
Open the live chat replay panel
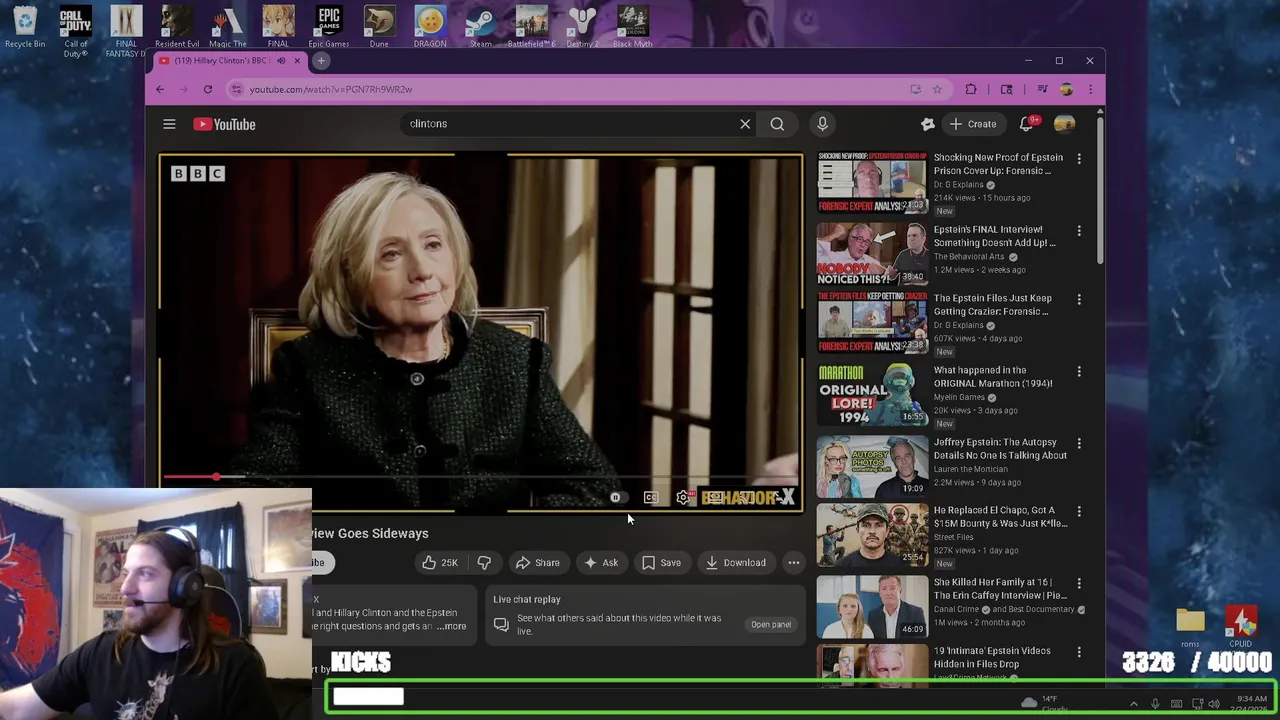click(x=771, y=624)
